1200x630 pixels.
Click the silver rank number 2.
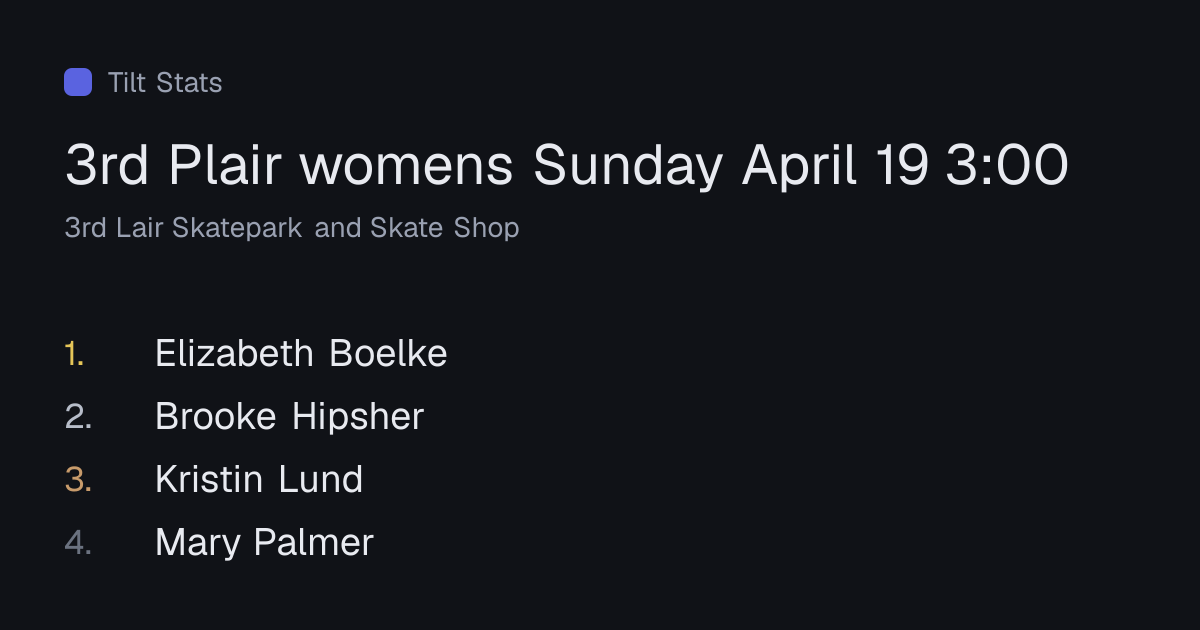(78, 416)
